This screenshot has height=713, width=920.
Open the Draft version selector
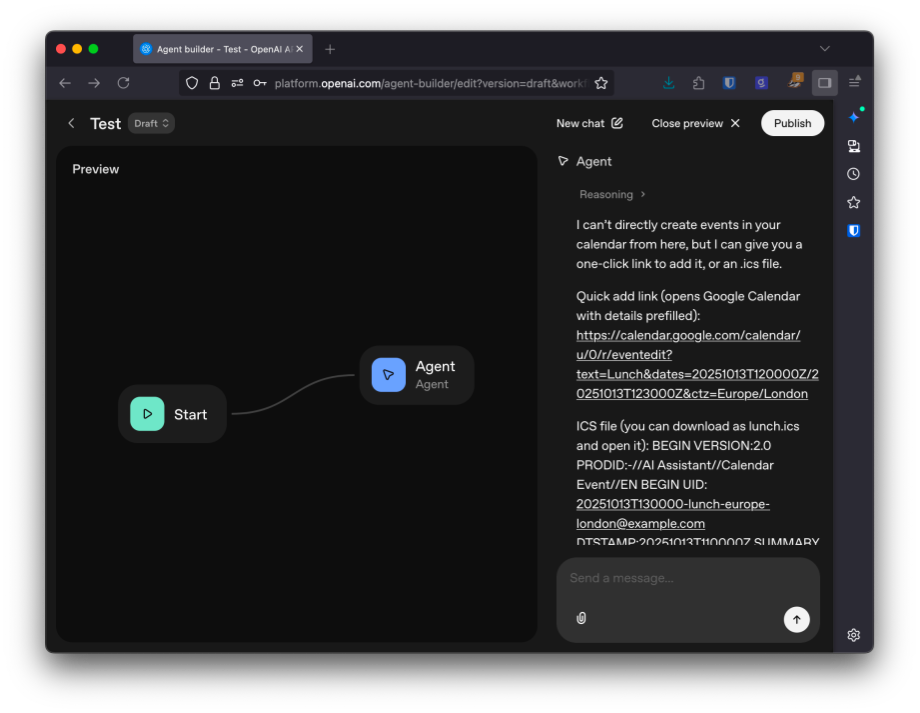(x=150, y=123)
